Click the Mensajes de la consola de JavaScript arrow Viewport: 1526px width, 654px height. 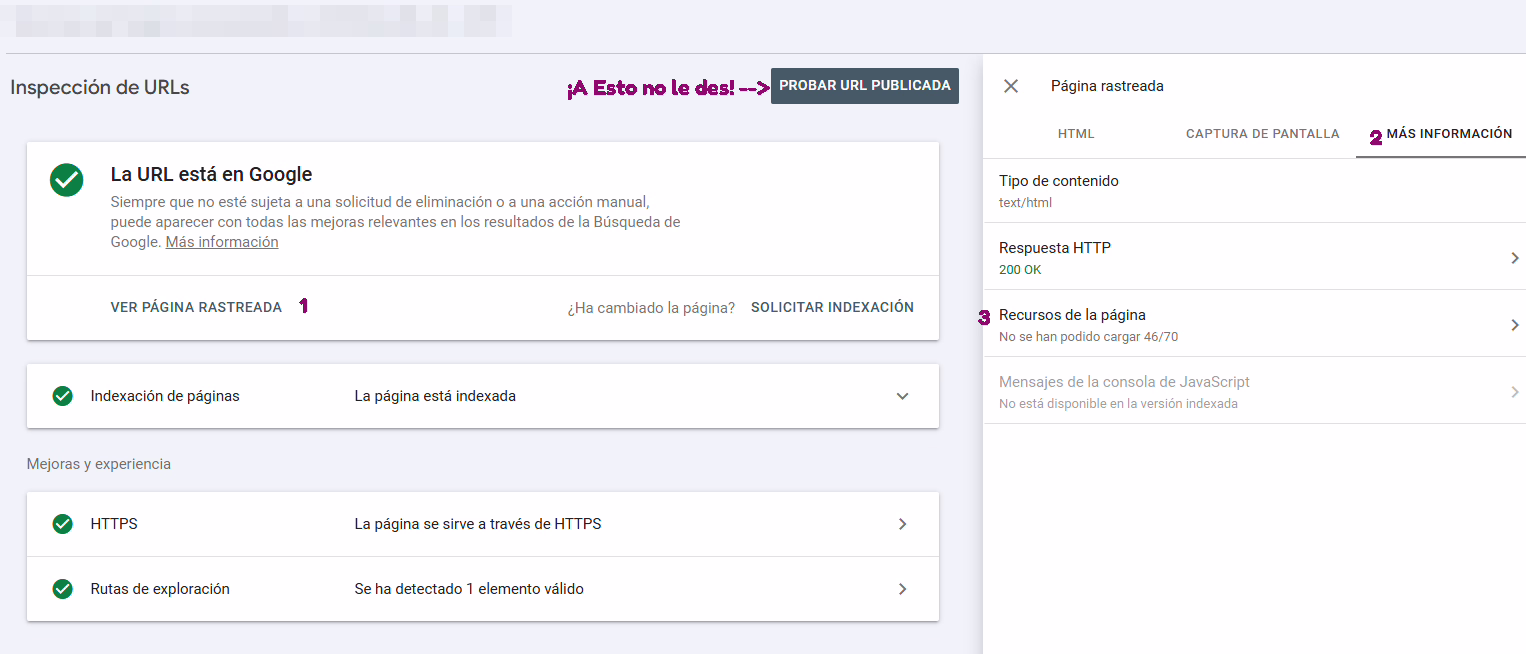coord(1514,392)
